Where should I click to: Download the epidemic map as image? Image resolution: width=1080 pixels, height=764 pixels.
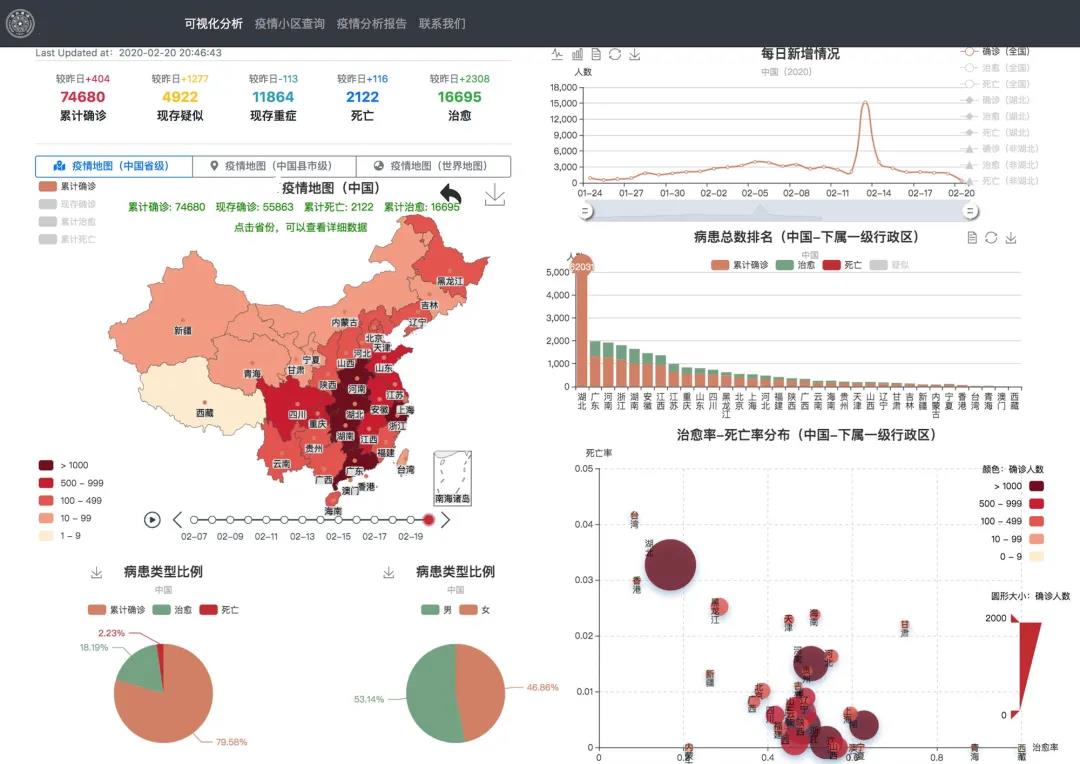tap(495, 195)
